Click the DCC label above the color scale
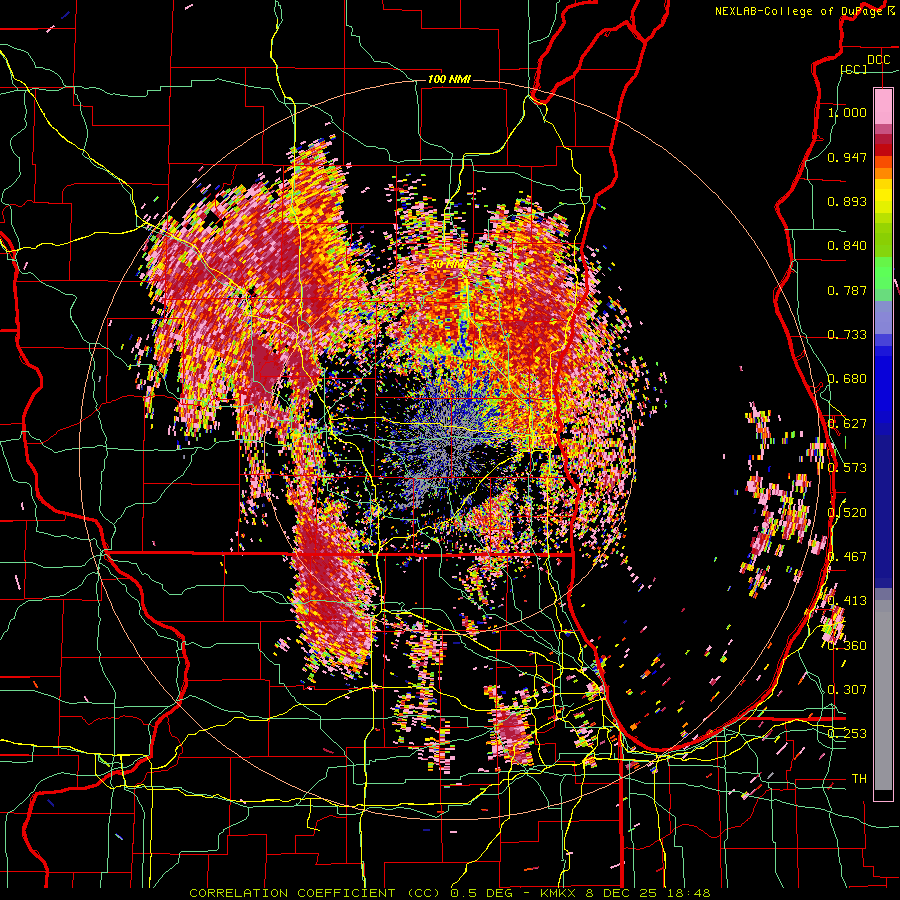 click(x=878, y=60)
